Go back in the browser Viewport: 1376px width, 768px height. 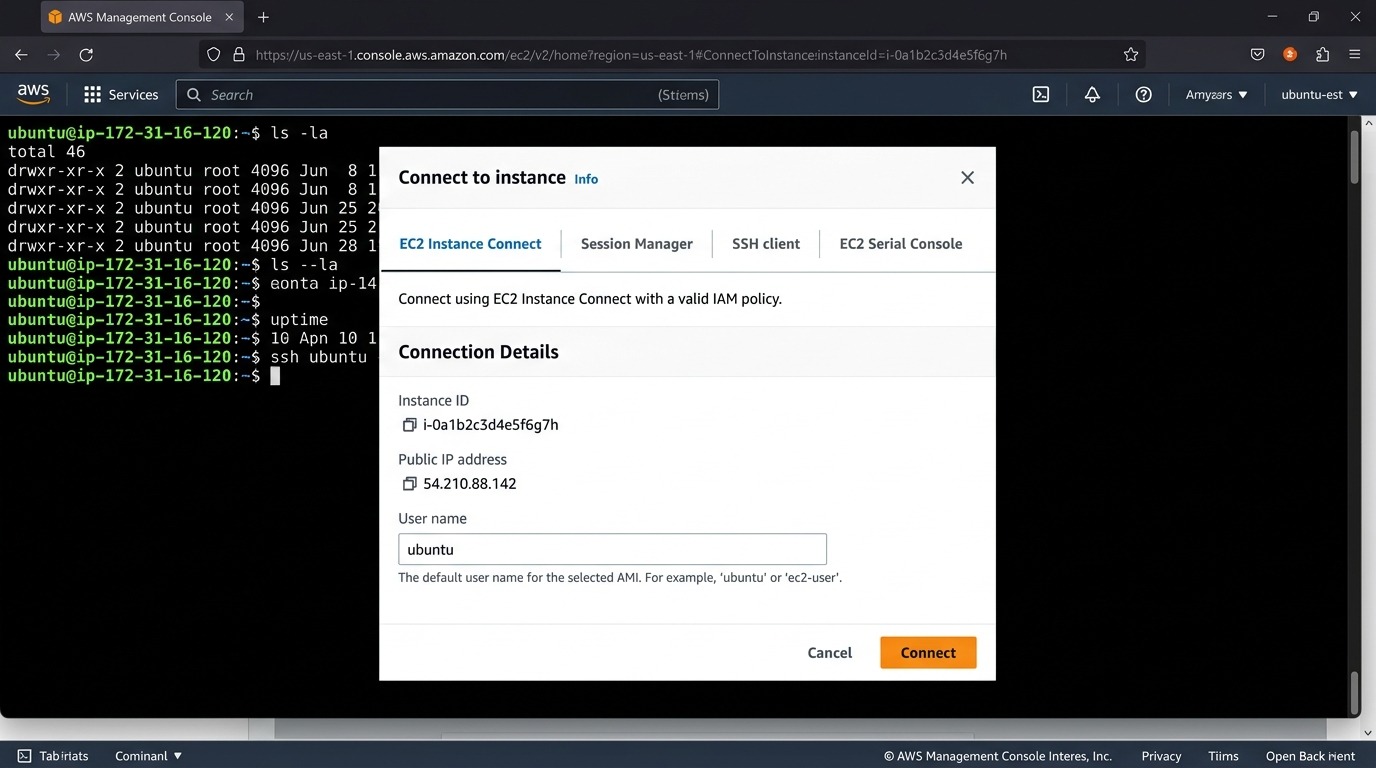coord(21,55)
